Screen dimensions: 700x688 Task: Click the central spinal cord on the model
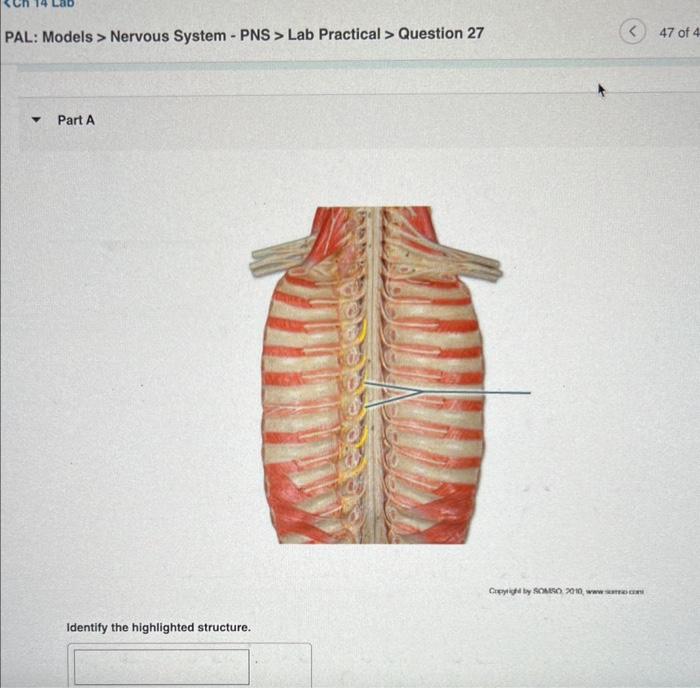(x=375, y=375)
